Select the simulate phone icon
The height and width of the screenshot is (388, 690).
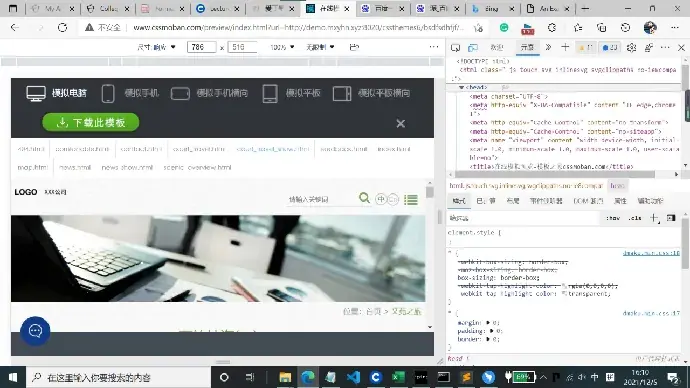108,93
